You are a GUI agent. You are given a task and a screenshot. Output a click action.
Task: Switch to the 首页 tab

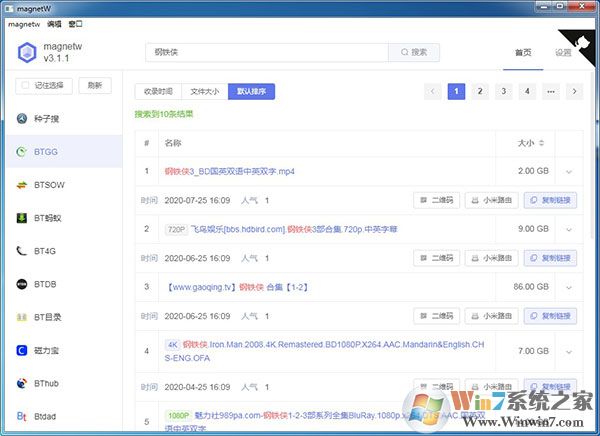523,53
